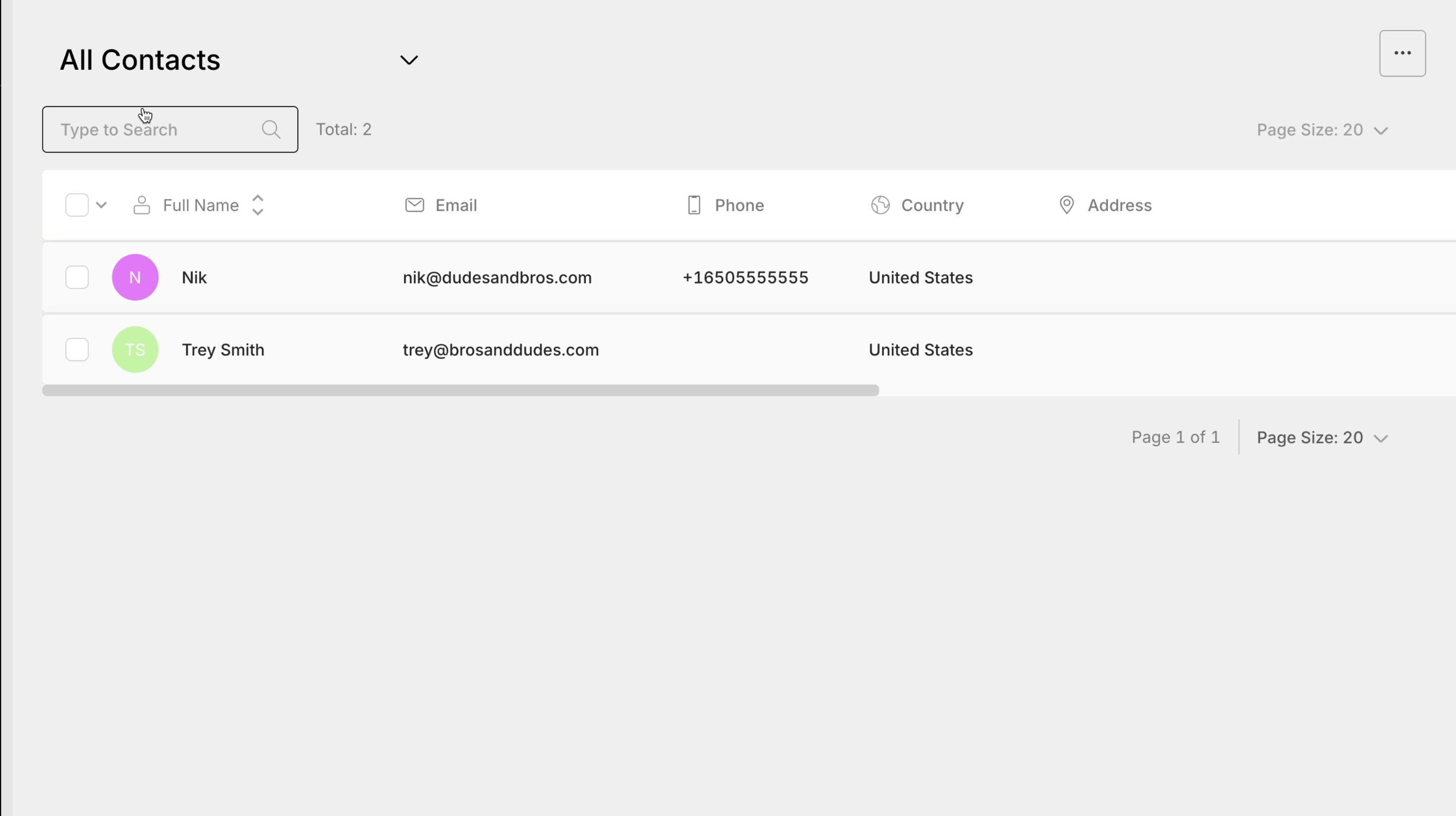Check the select-all header checkbox
1456x816 pixels.
(77, 205)
